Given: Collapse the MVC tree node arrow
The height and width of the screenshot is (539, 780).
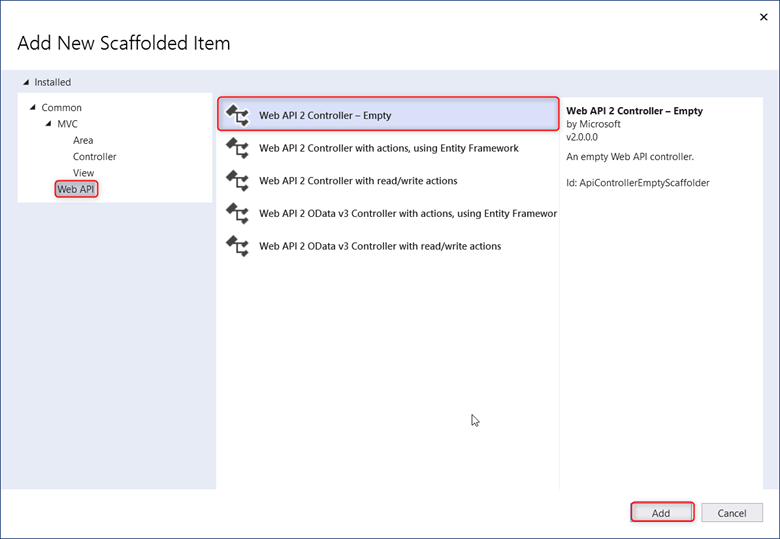Looking at the screenshot, I should (48, 123).
